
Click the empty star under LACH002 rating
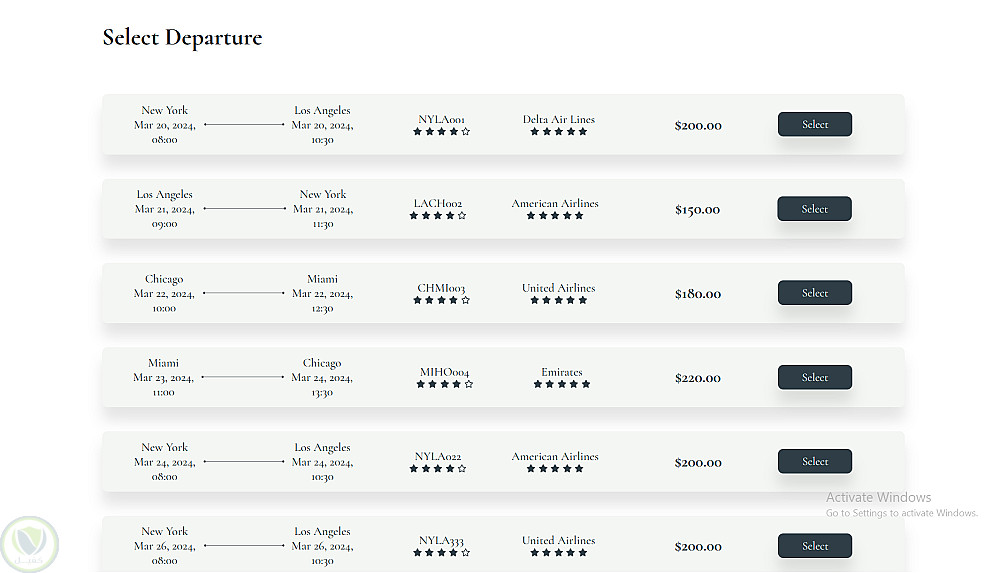462,216
